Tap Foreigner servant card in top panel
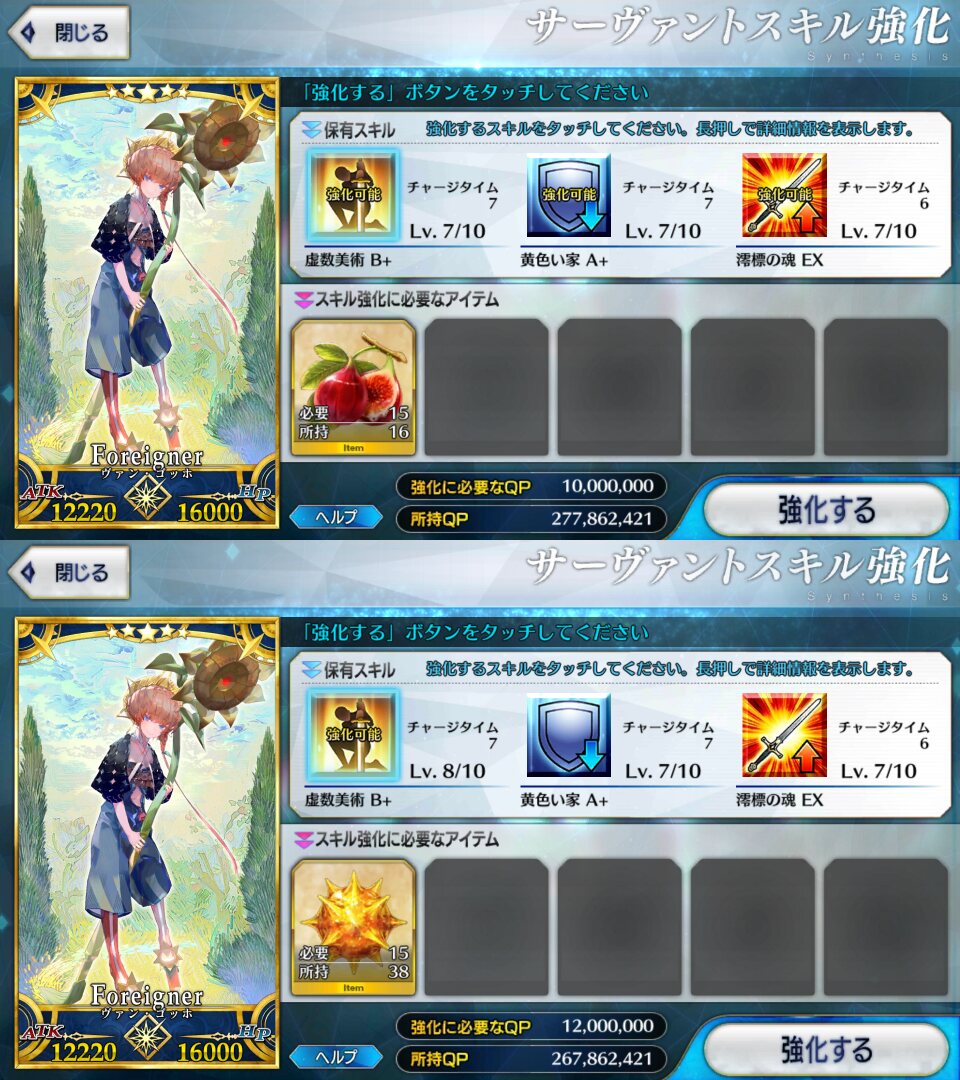This screenshot has width=960, height=1080. point(147,303)
